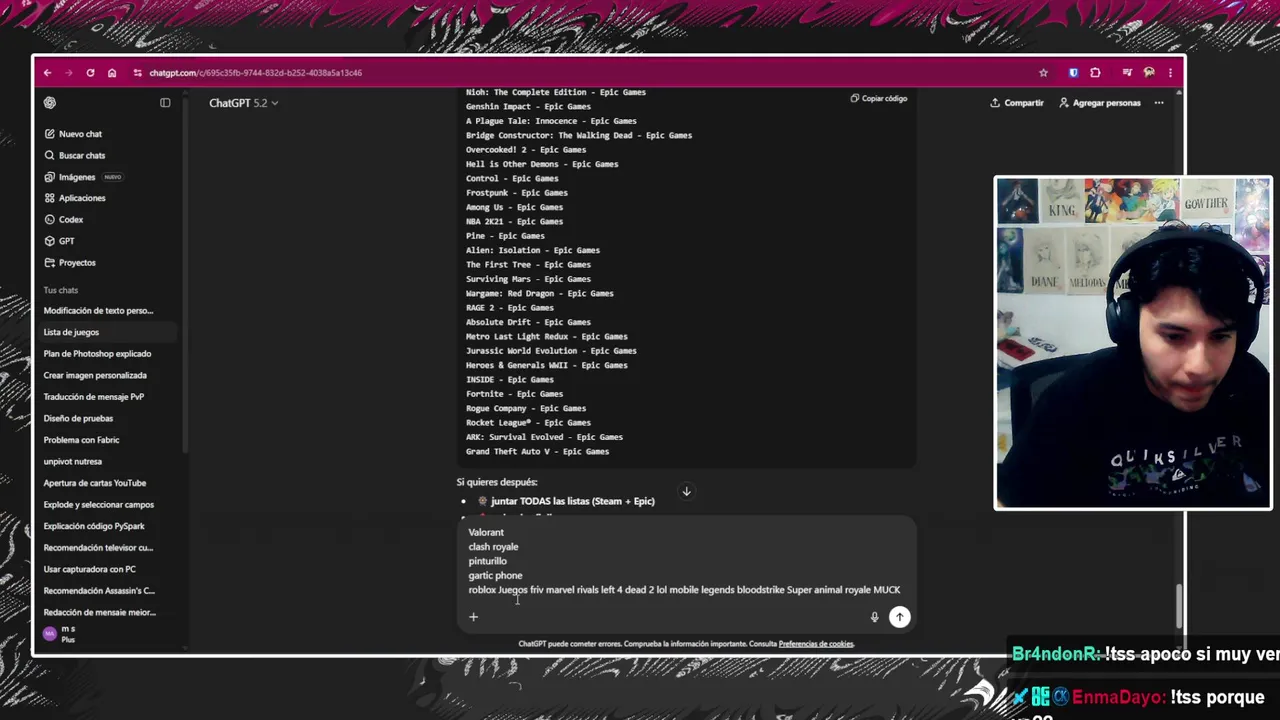Screen dimensions: 1280x720
Task: Click 'juntar TODAS las listas (Steam + Epic)'
Action: (x=572, y=501)
